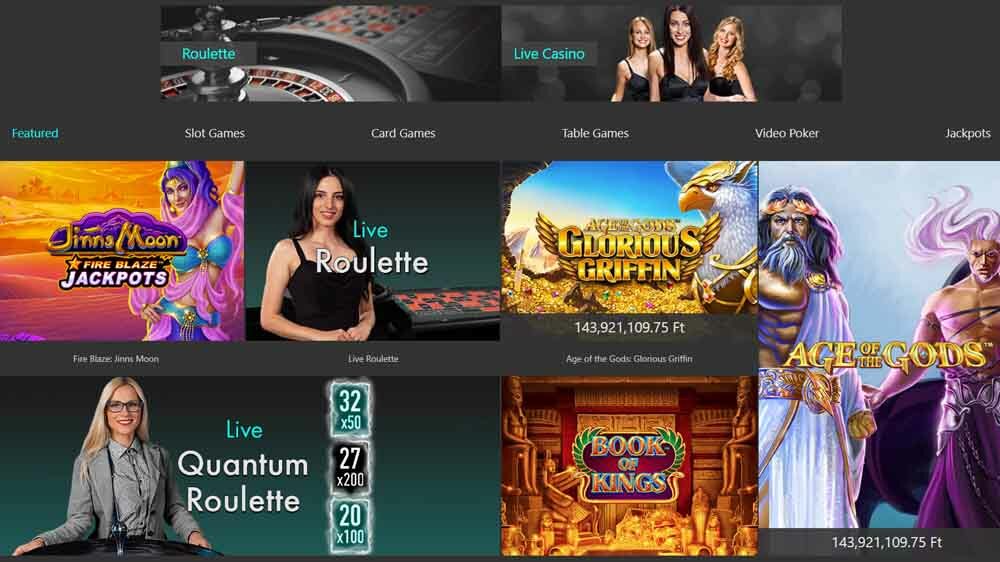Launch Jinns Moon Fire Blaze Jackpots game
This screenshot has width=1000, height=562.
pyautogui.click(x=122, y=251)
